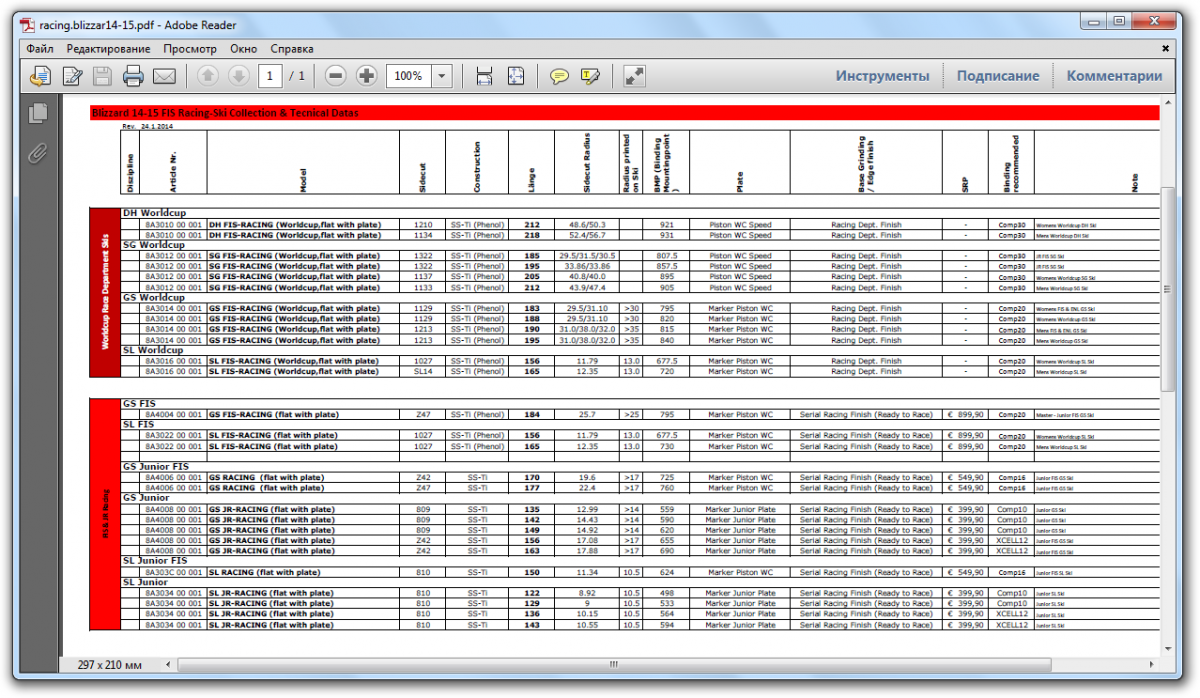The image size is (1200, 698).
Task: Print the document with the printer icon
Action: tap(133, 76)
